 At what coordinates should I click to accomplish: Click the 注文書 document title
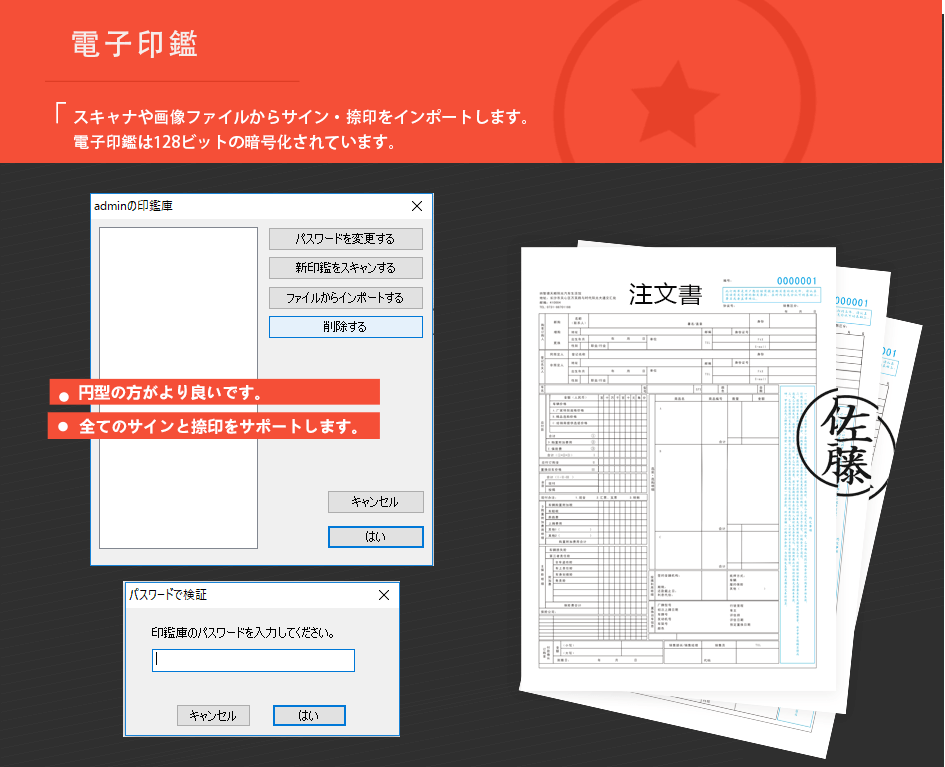pos(665,294)
